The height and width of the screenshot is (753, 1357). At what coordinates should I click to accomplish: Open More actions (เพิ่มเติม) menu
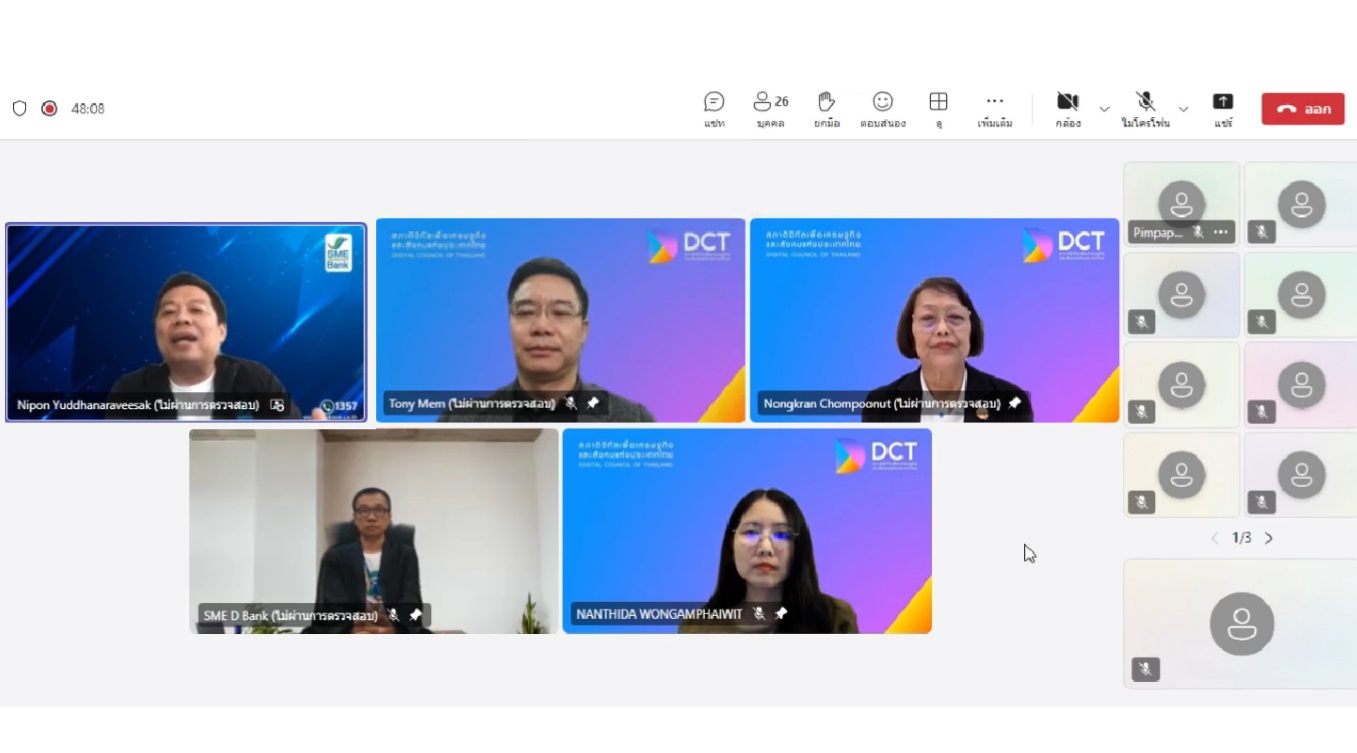tap(995, 109)
